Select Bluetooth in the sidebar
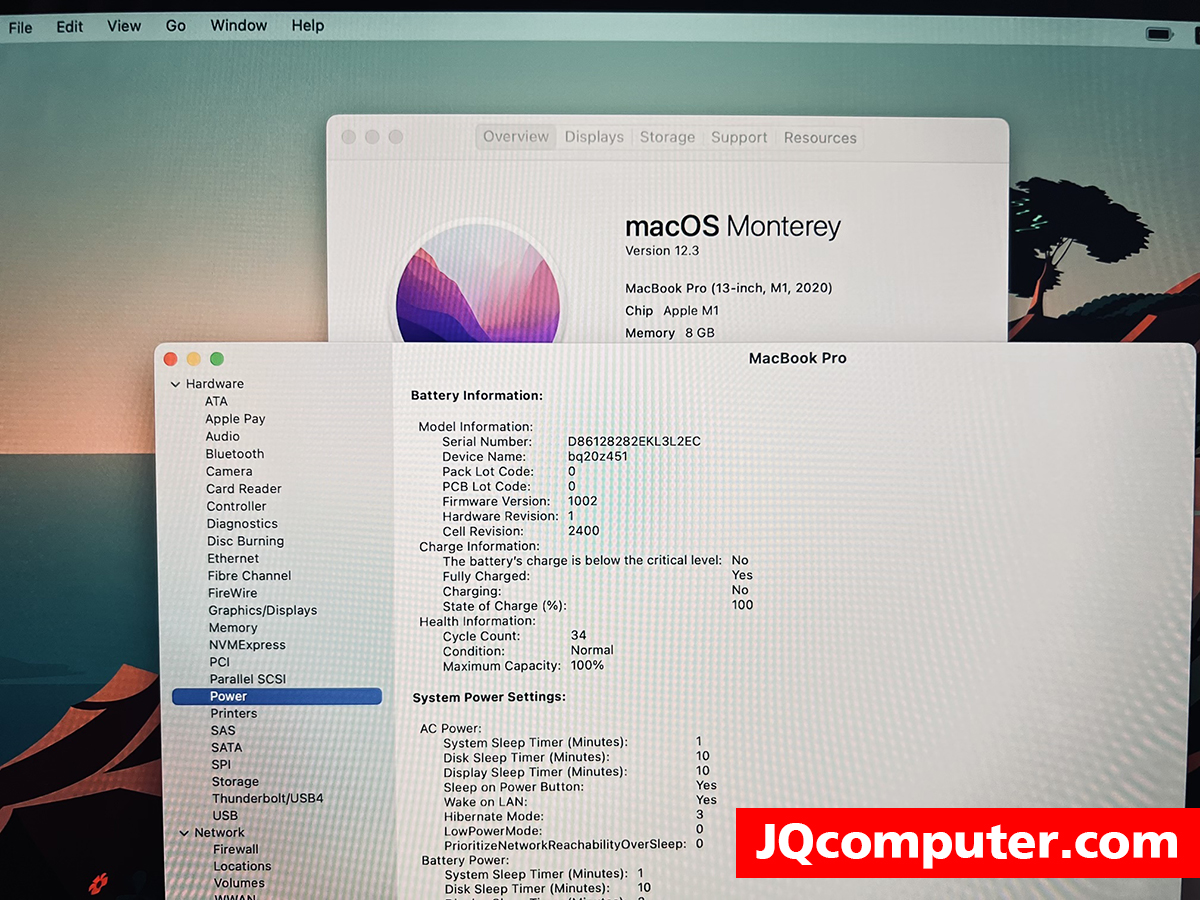The height and width of the screenshot is (900, 1200). click(235, 454)
